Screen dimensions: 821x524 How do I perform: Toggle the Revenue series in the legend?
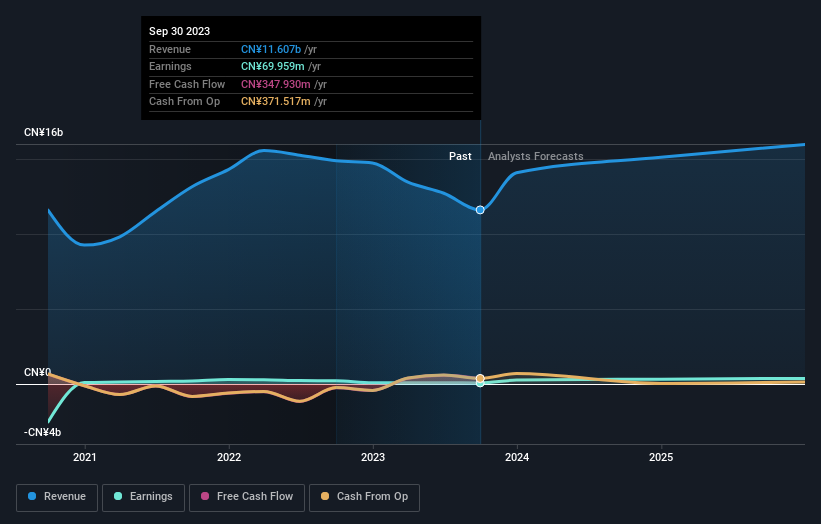[x=57, y=497]
